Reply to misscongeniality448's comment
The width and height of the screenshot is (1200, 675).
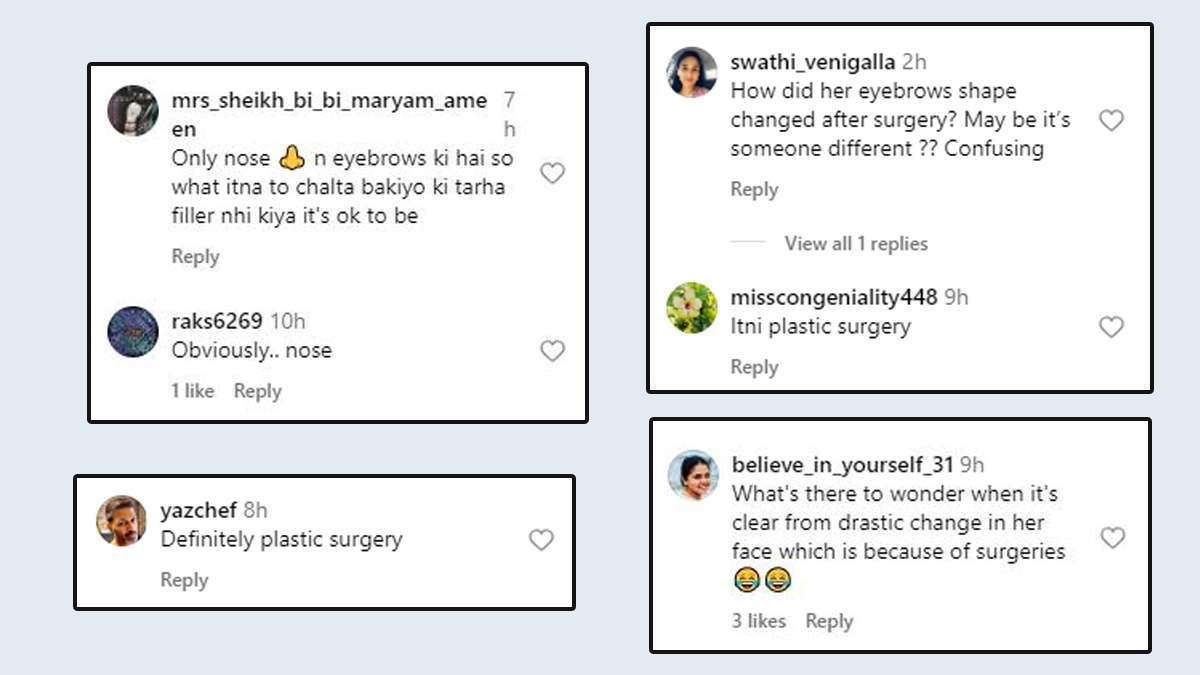point(754,367)
